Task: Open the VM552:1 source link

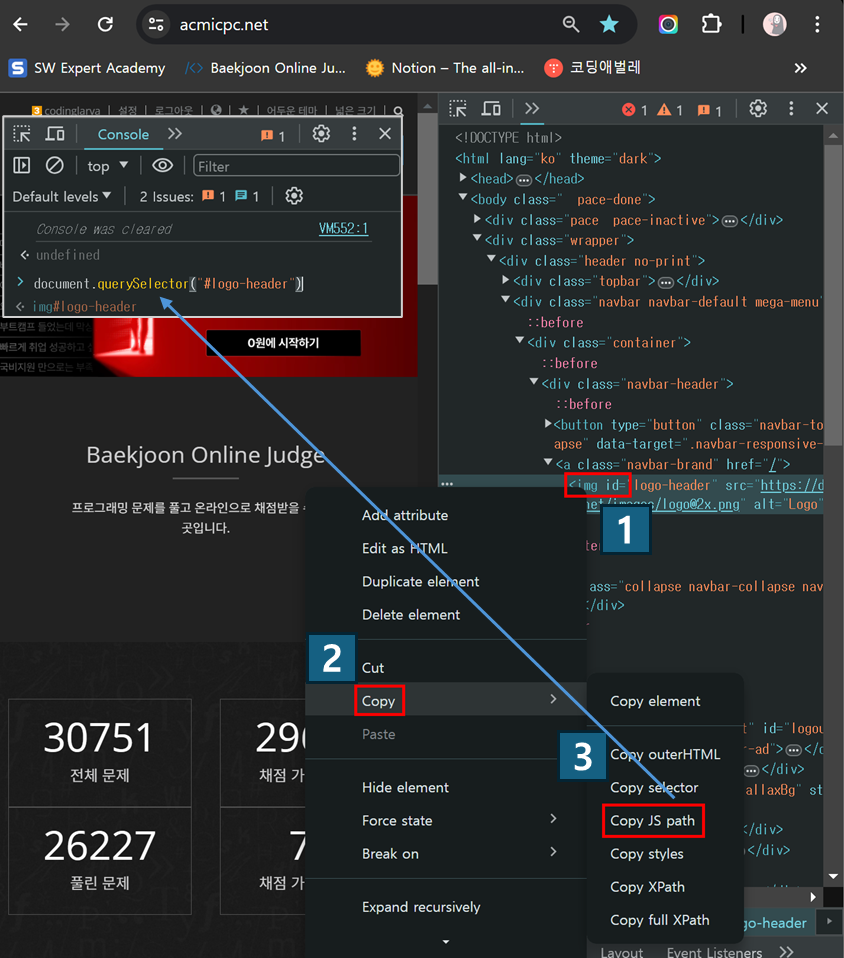Action: 343,229
